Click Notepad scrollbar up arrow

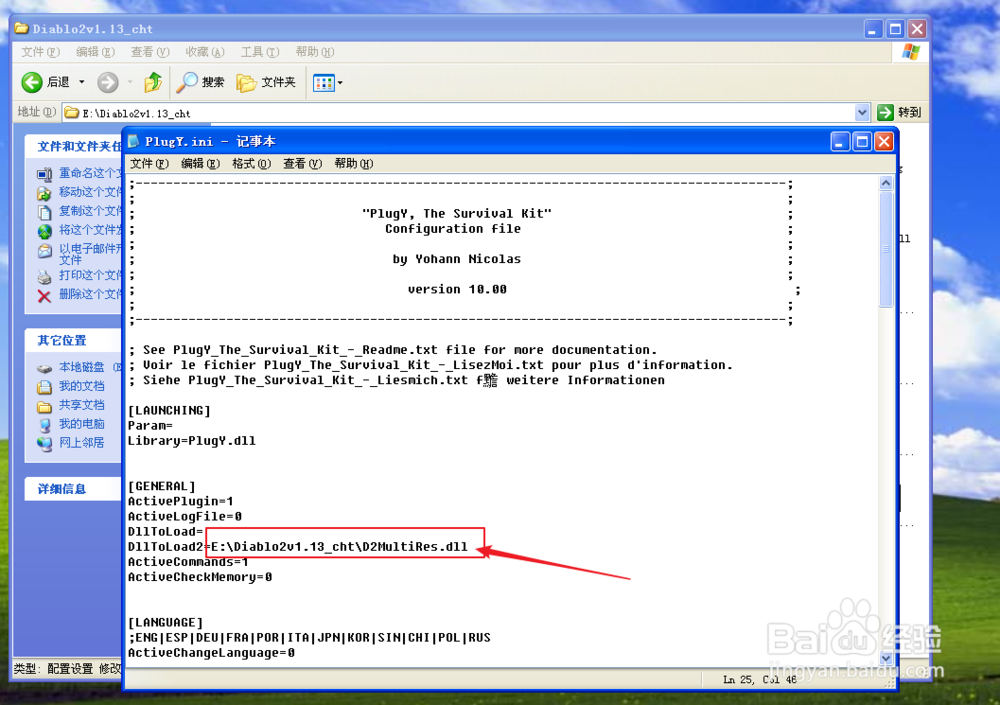(886, 184)
